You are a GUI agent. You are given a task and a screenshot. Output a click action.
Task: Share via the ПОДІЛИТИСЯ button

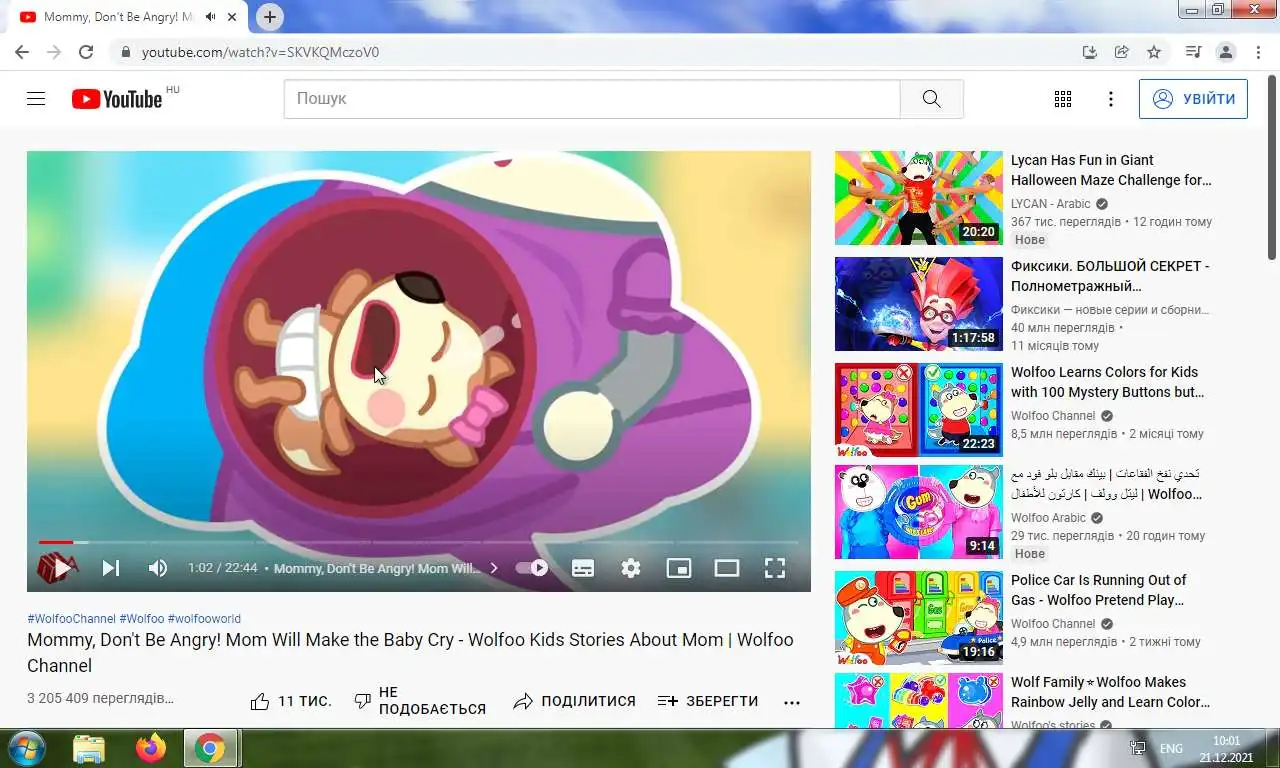coord(574,701)
